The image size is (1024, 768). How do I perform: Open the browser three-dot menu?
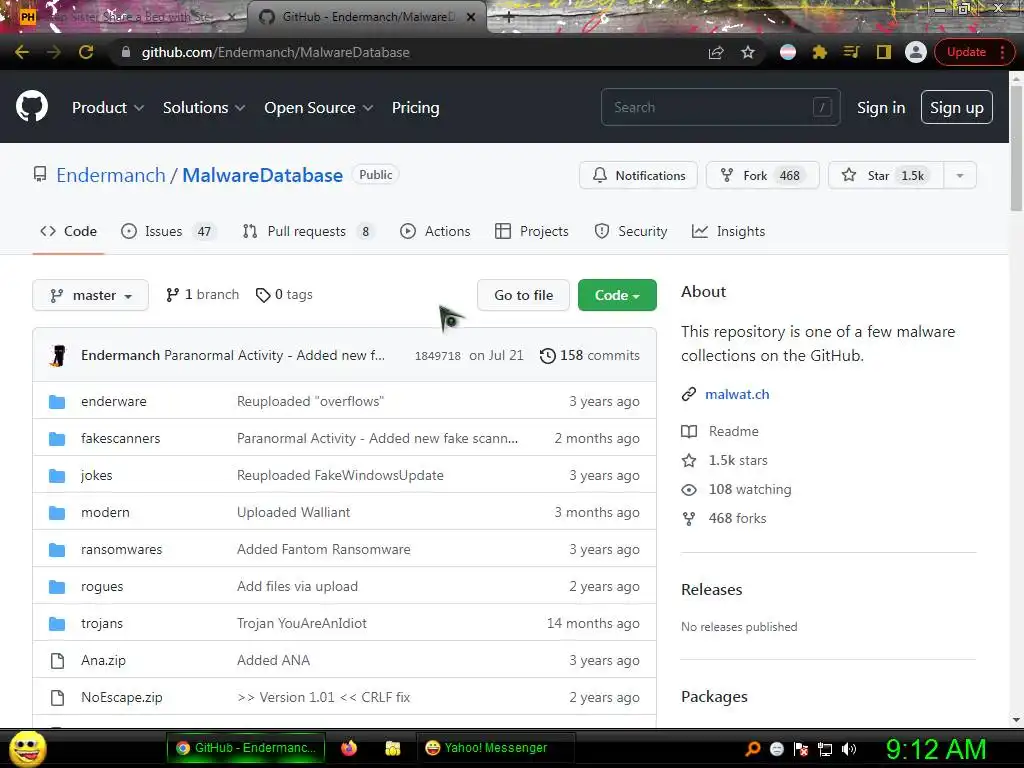(1002, 52)
